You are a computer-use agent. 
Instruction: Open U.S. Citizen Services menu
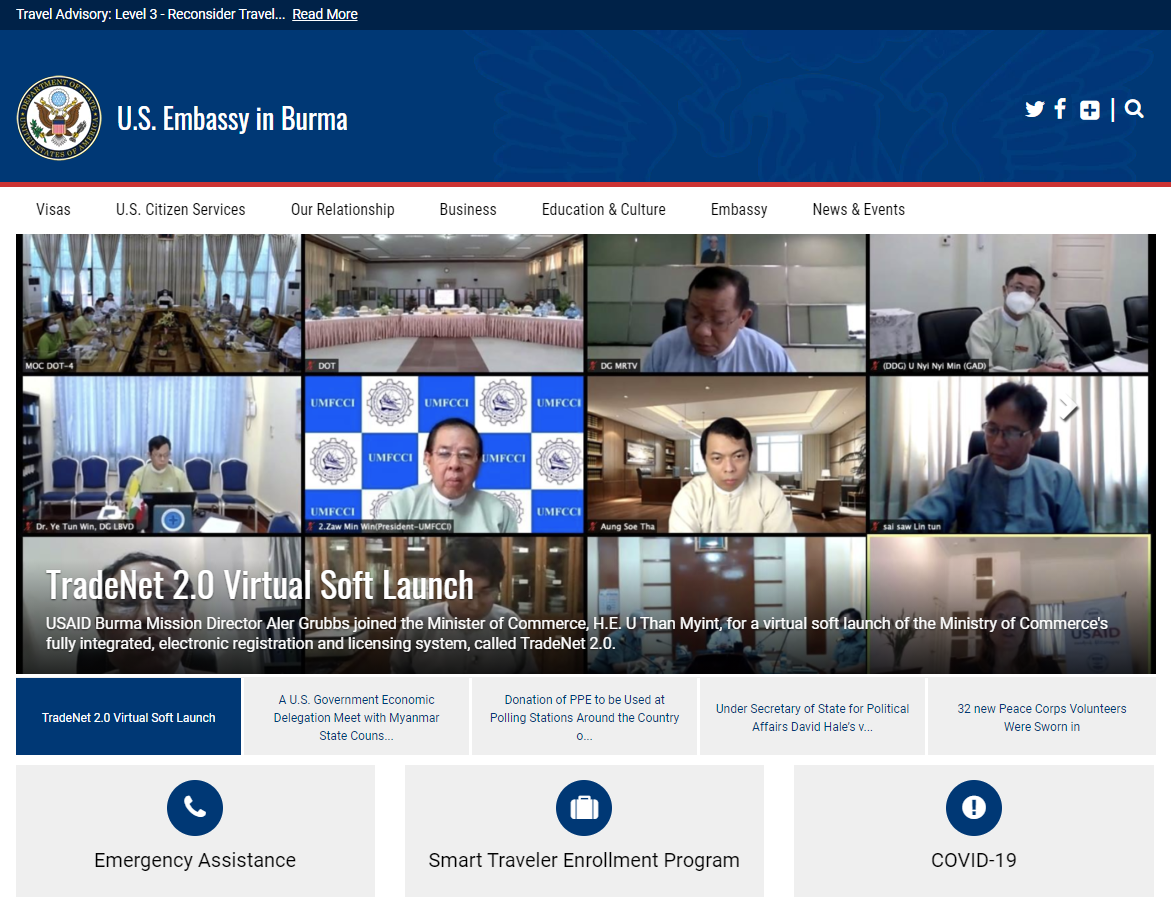(x=181, y=209)
